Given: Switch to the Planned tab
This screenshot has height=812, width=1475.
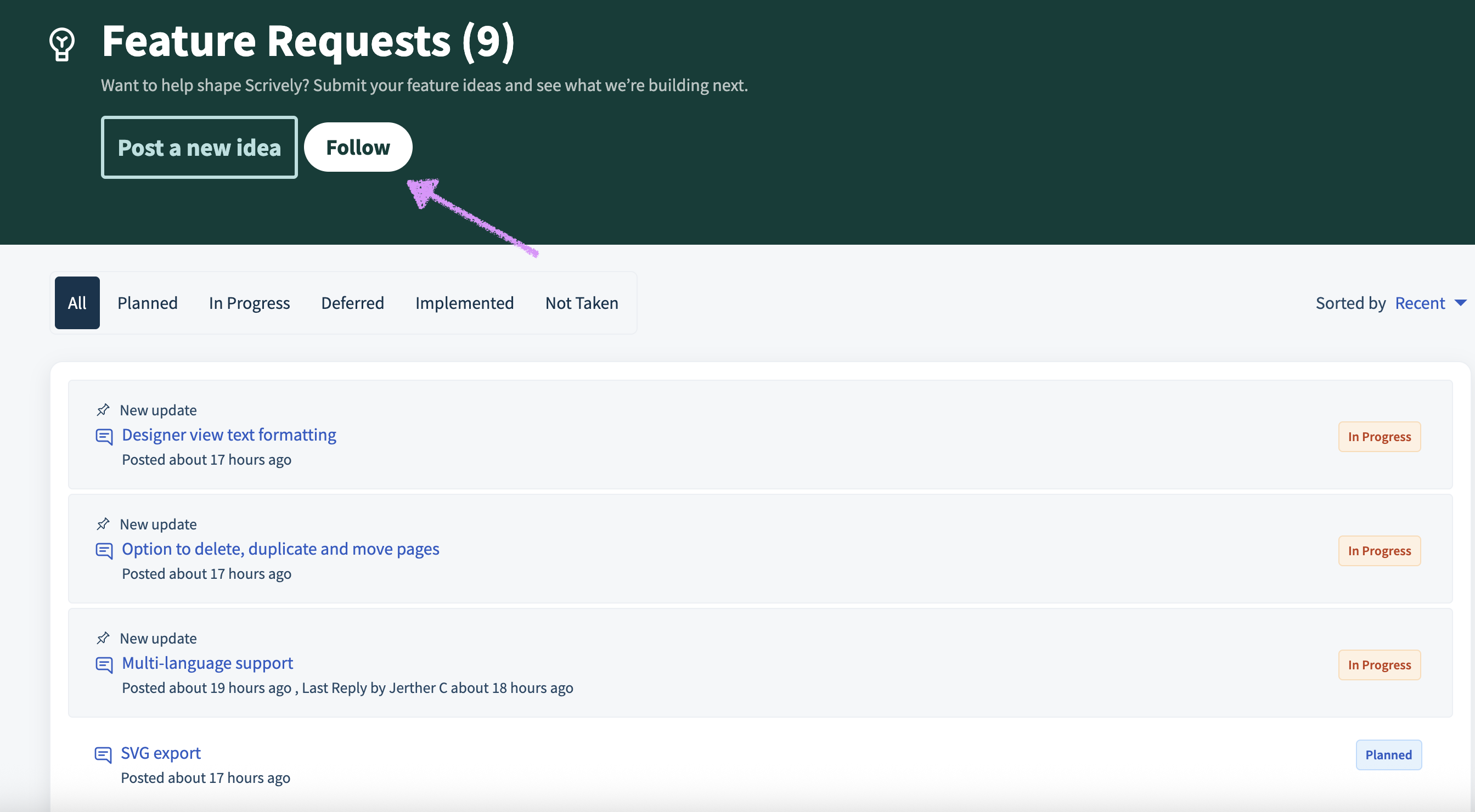Looking at the screenshot, I should tap(147, 303).
